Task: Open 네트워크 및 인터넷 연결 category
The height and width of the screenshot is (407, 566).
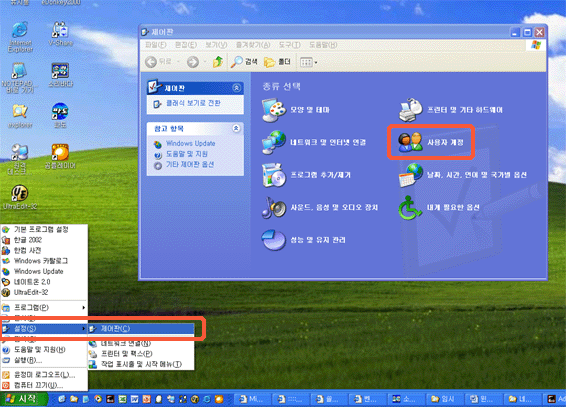Action: pyautogui.click(x=314, y=142)
